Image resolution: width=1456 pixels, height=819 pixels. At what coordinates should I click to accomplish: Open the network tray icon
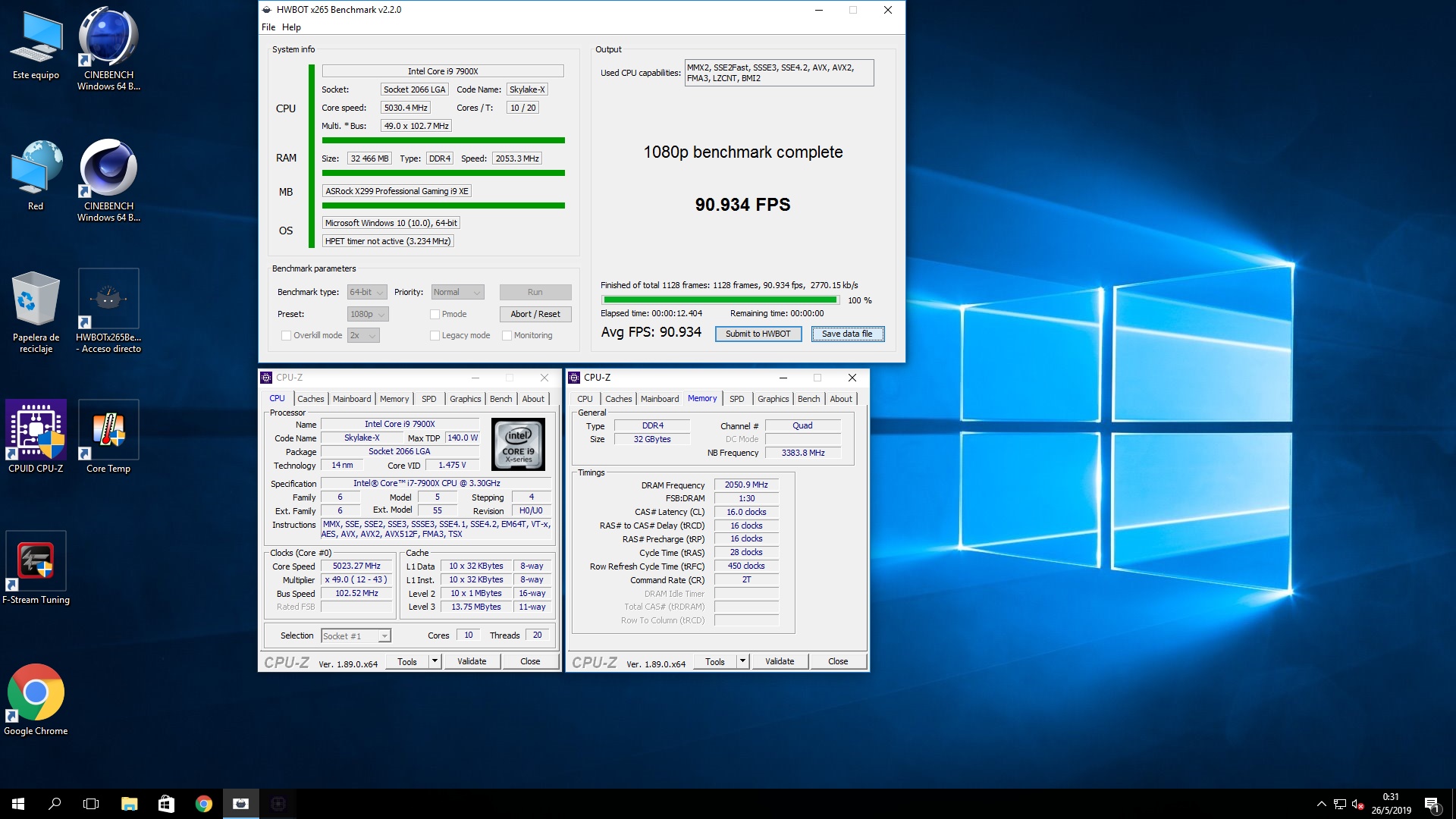[x=1340, y=804]
